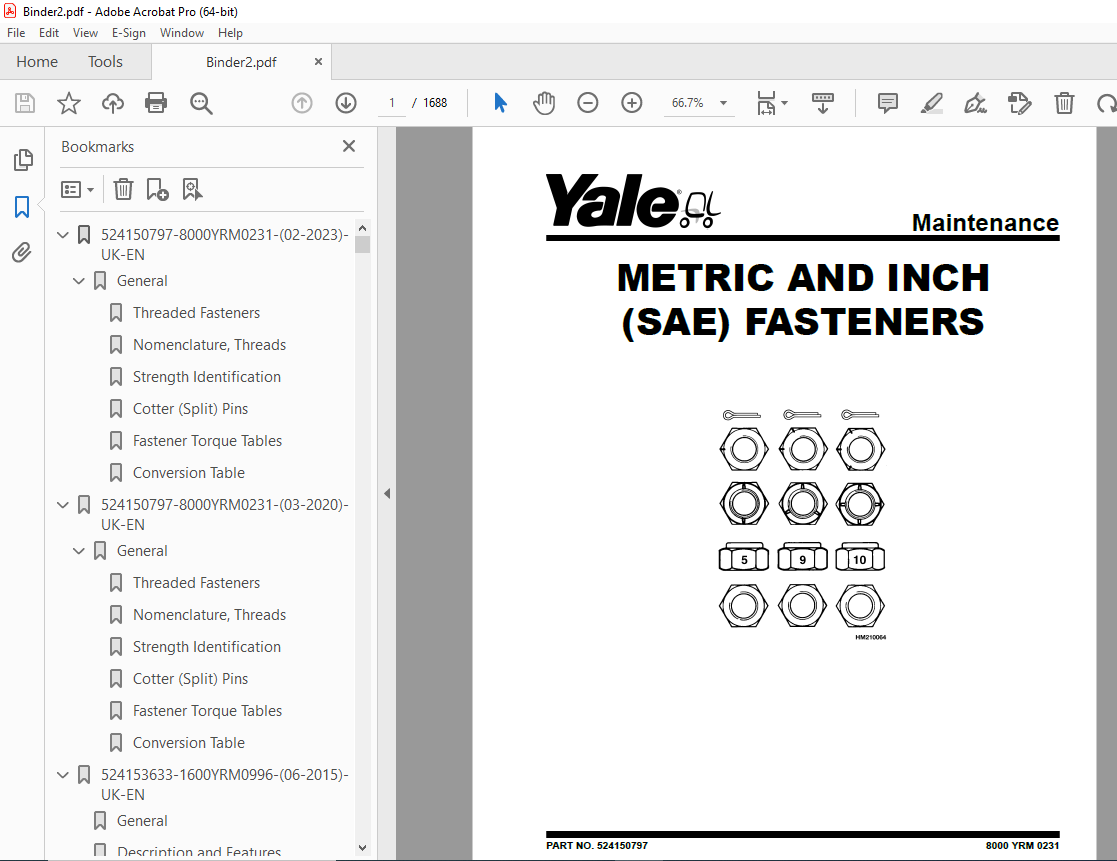Open second Threaded Fasteners bookmark
Image resolution: width=1117 pixels, height=861 pixels.
pyautogui.click(x=196, y=583)
